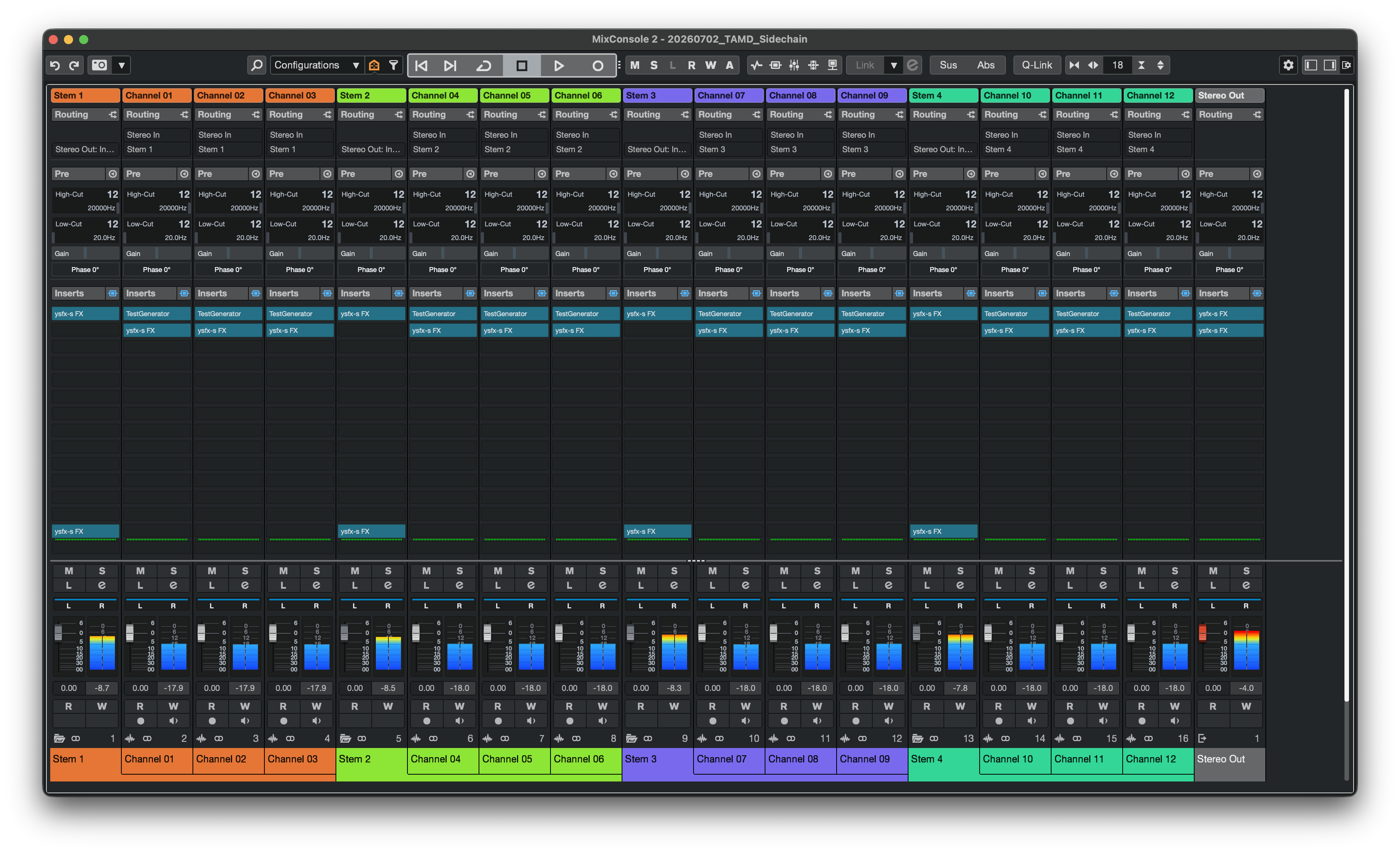The height and width of the screenshot is (853, 1400).
Task: Toggle global Read automation in toolbar
Action: (x=692, y=65)
